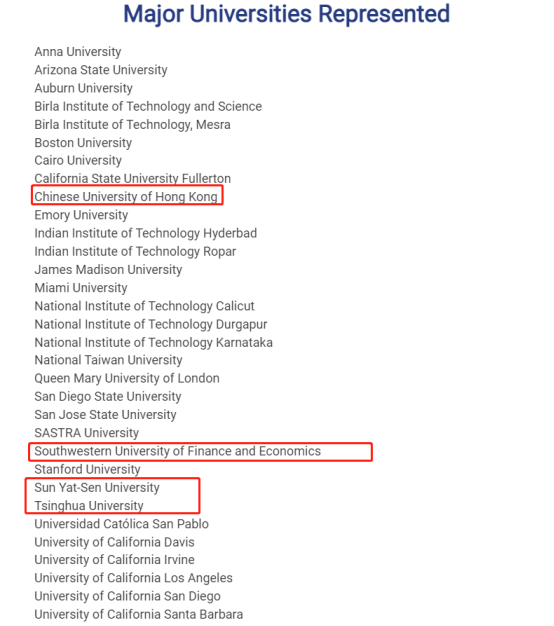Select Birla Institute of Technology, Mesra
Image resolution: width=554 pixels, height=626 pixels.
pyautogui.click(x=133, y=125)
